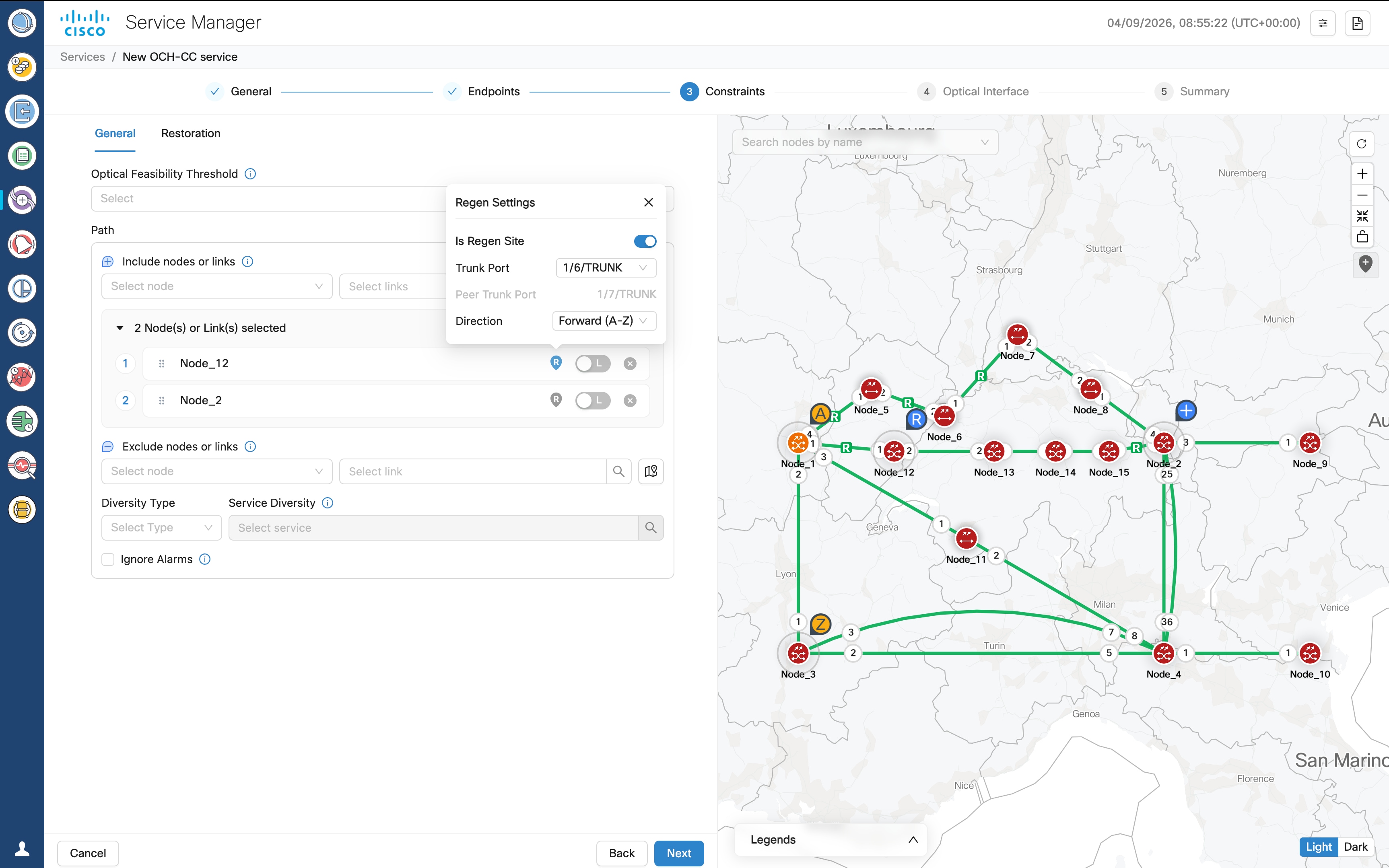The image size is (1389, 868).
Task: Zoom out on the map
Action: [x=1362, y=195]
